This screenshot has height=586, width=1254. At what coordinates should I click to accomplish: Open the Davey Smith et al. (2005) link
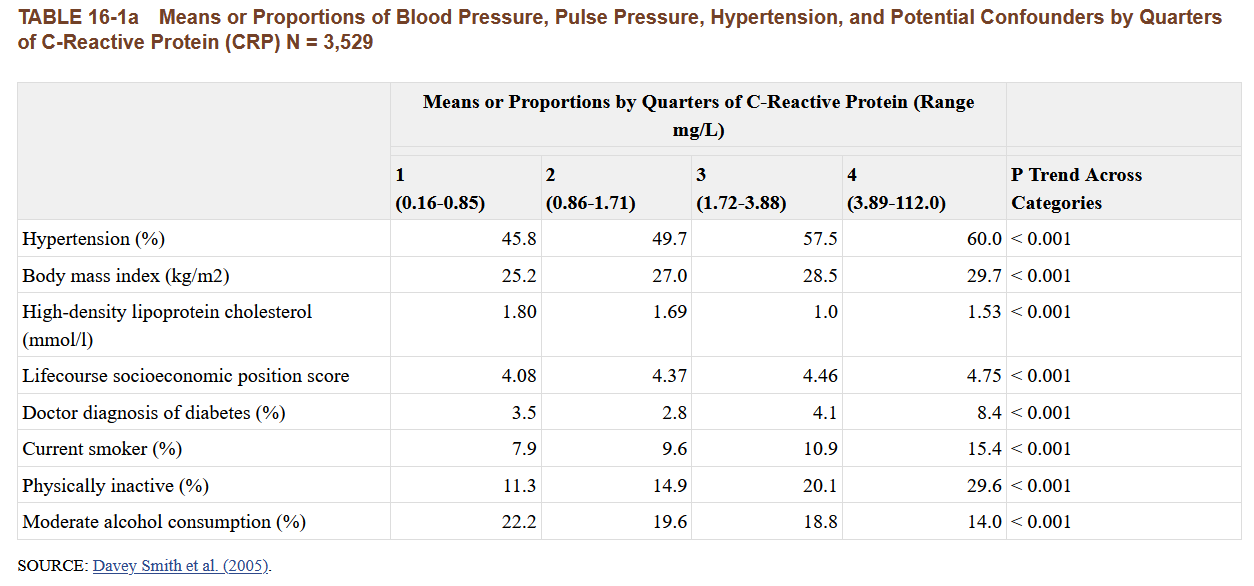pyautogui.click(x=180, y=566)
